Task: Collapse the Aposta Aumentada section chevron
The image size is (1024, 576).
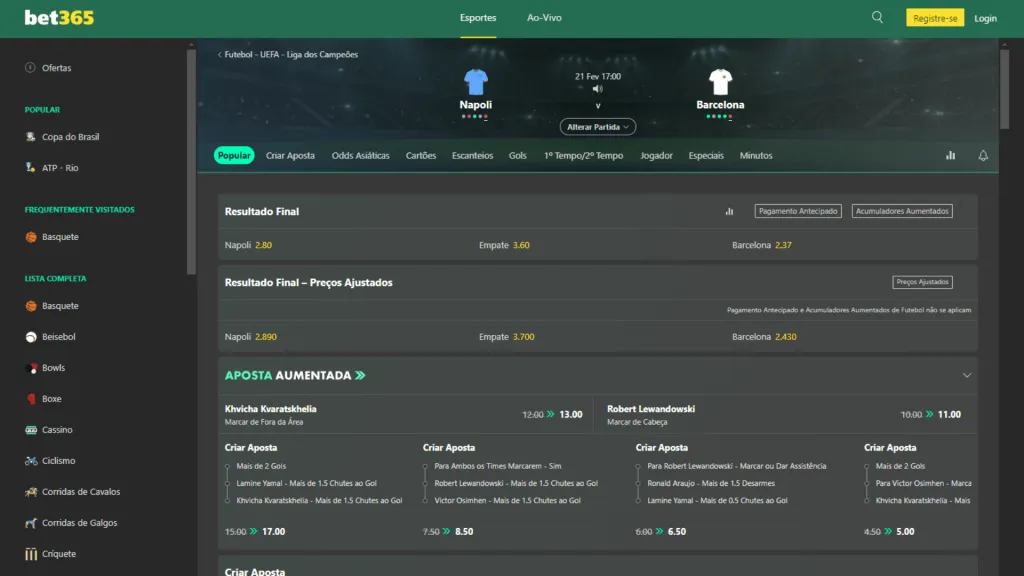Action: pos(967,375)
